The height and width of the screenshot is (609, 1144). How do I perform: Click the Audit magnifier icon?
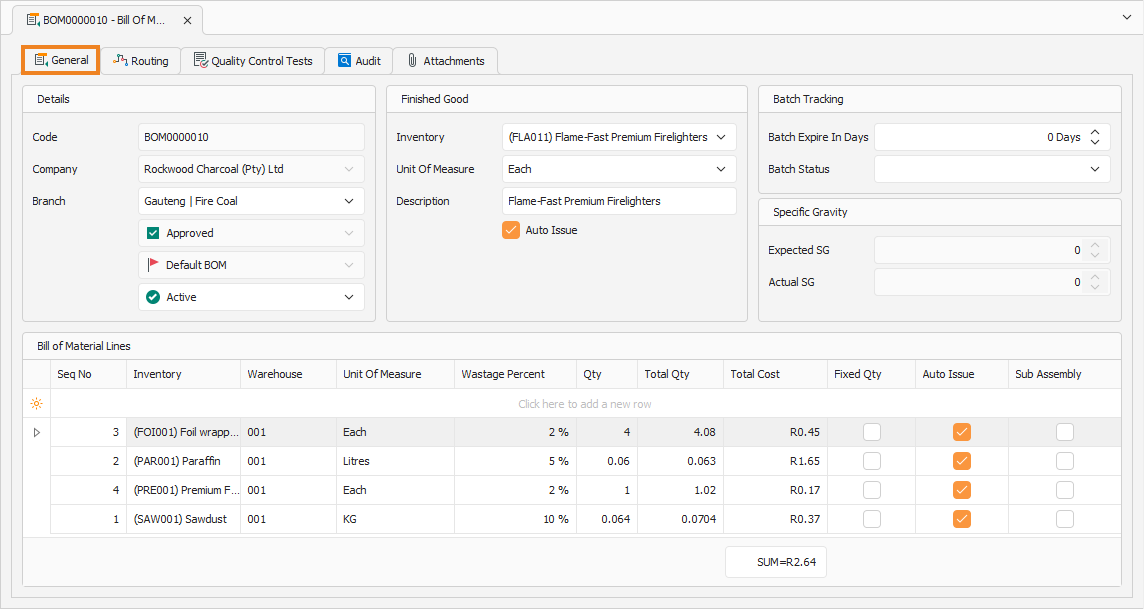[344, 61]
